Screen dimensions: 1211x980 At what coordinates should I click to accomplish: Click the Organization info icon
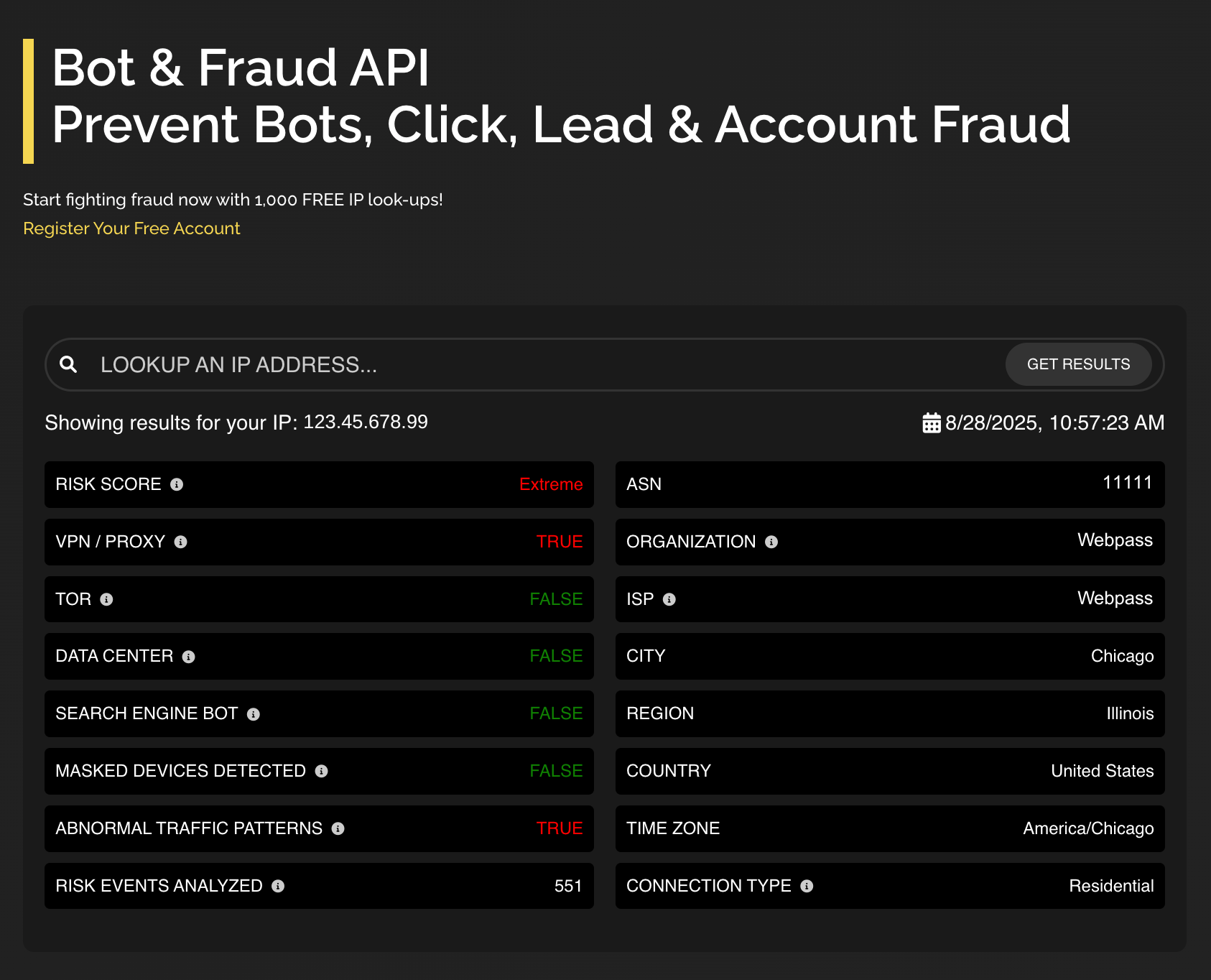[771, 542]
